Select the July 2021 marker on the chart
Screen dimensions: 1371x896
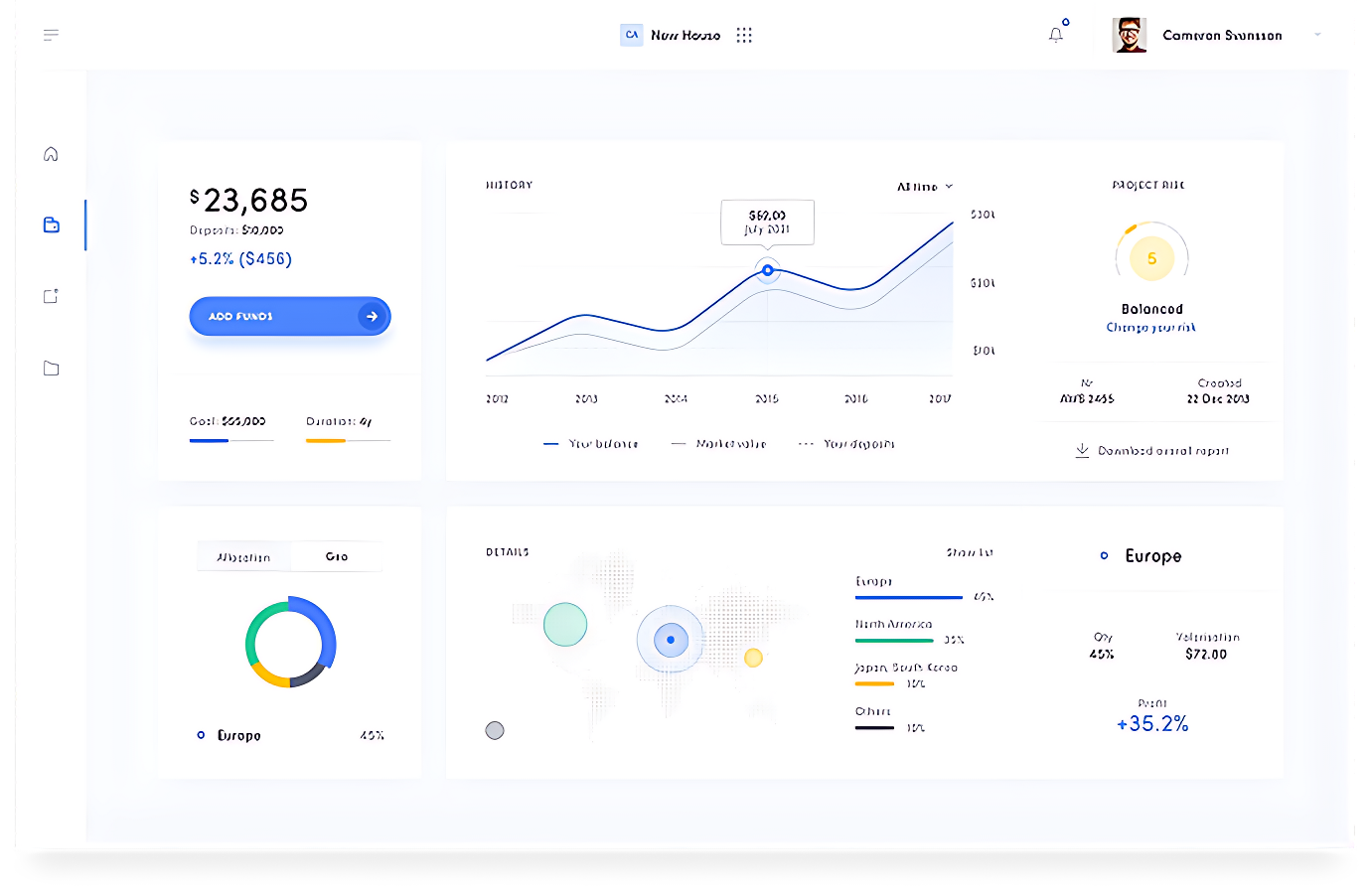coord(767,269)
